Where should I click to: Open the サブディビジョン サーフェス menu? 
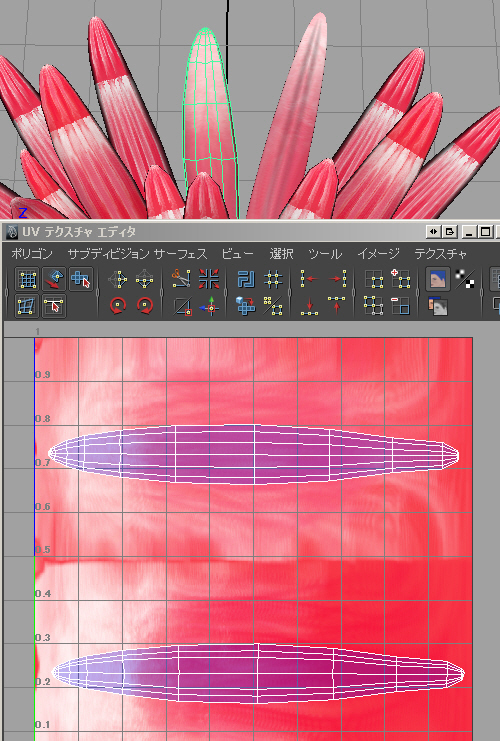[x=137, y=254]
